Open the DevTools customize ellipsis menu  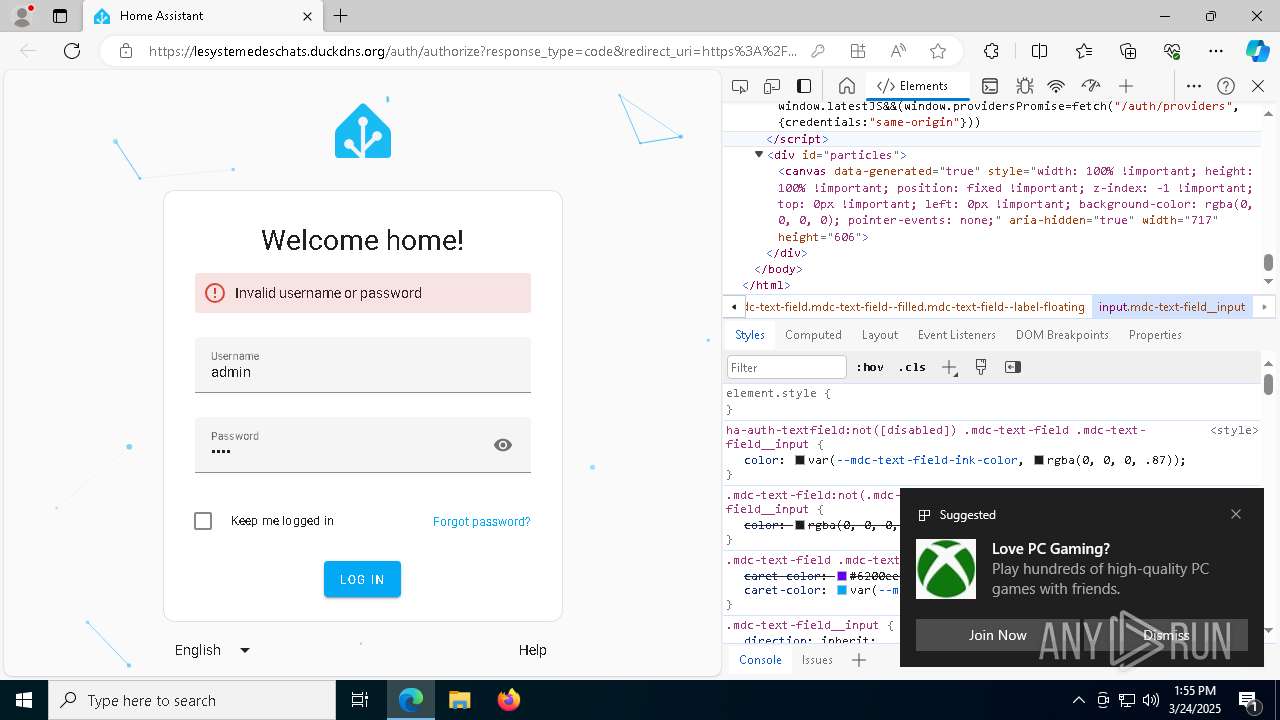tap(1194, 86)
